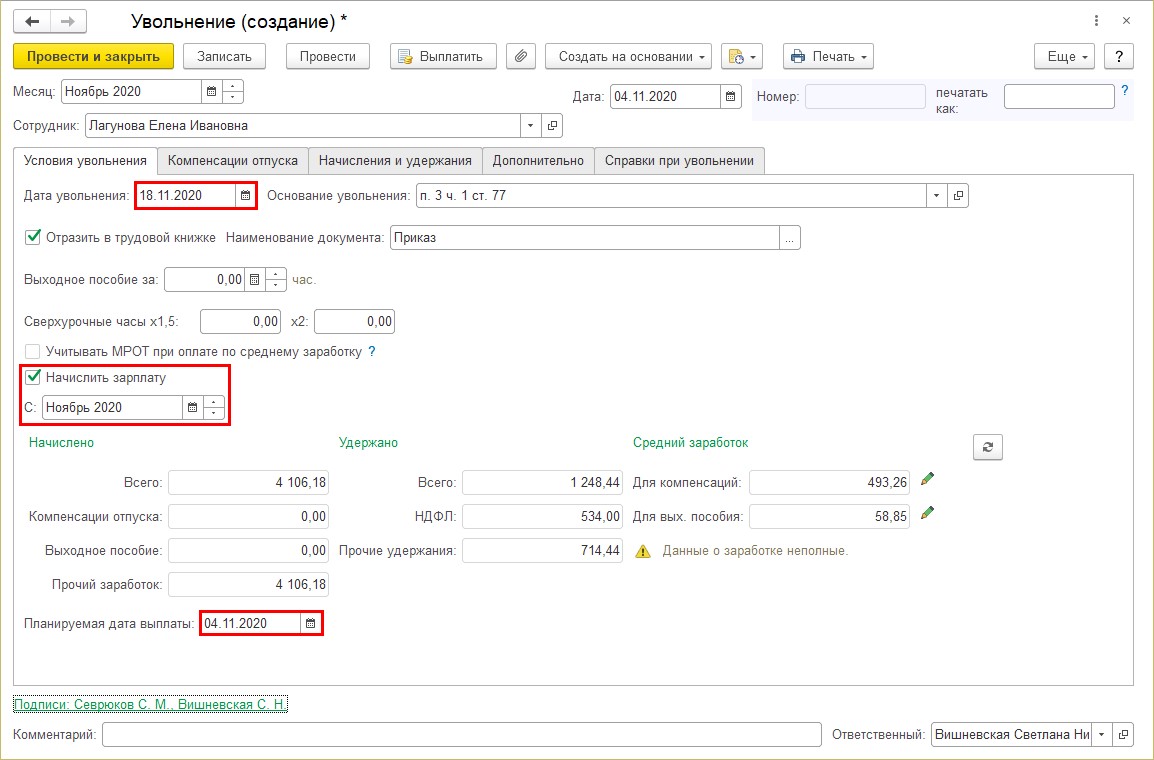Viewport: 1154px width, 760px height.
Task: Switch to Дополнительно tab
Action: click(538, 160)
